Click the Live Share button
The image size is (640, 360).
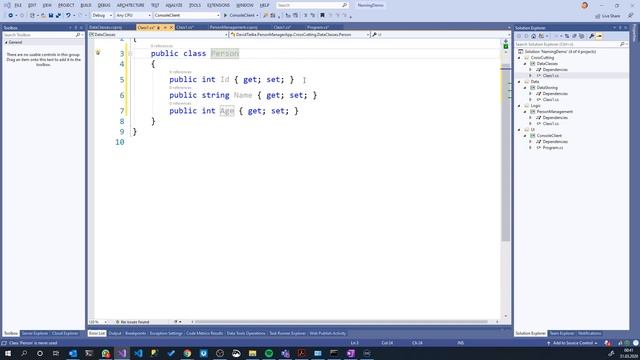tap(608, 16)
